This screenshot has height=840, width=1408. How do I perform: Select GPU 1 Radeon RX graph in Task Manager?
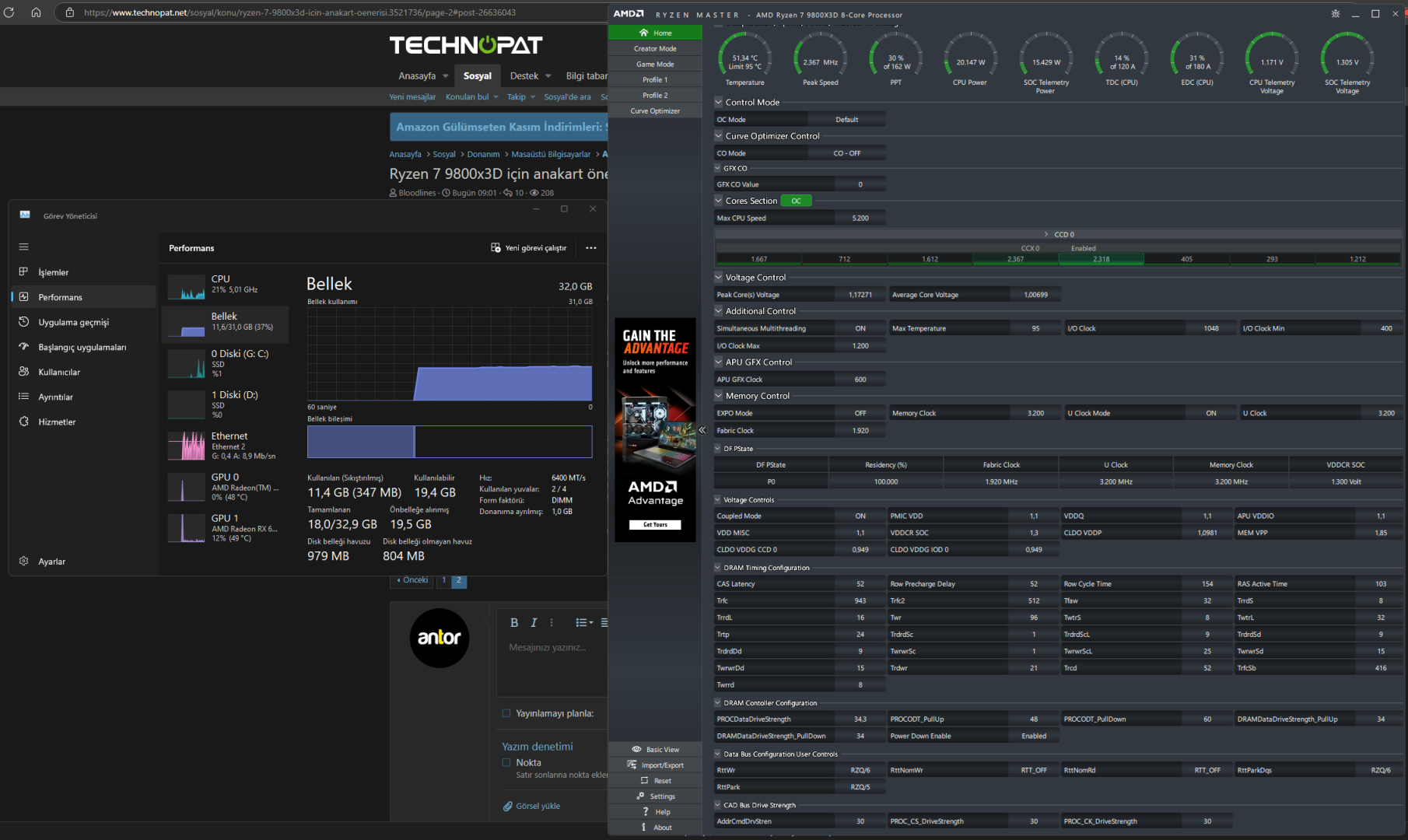pos(226,527)
